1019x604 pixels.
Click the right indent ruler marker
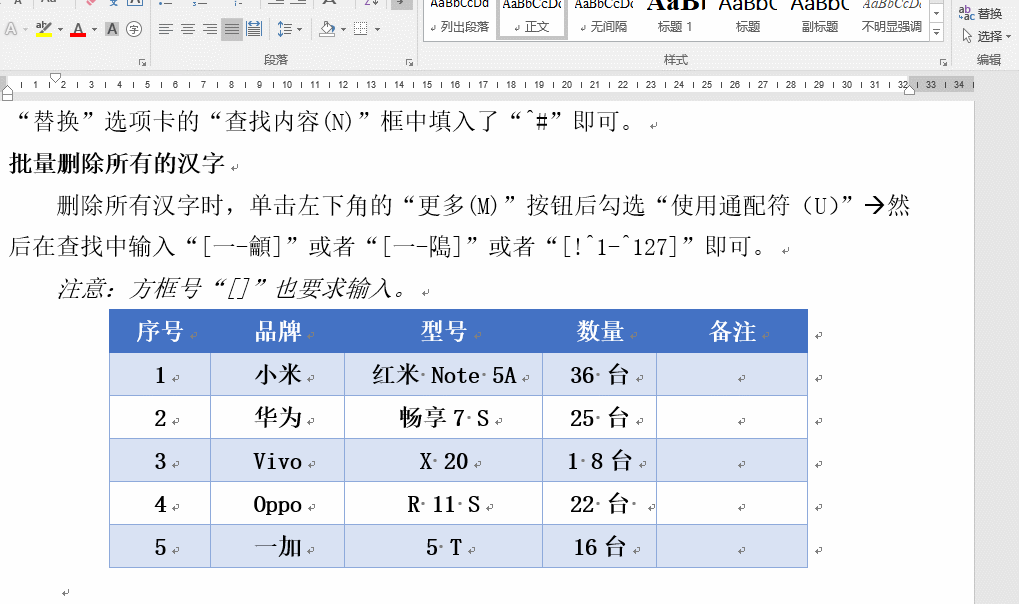click(910, 90)
